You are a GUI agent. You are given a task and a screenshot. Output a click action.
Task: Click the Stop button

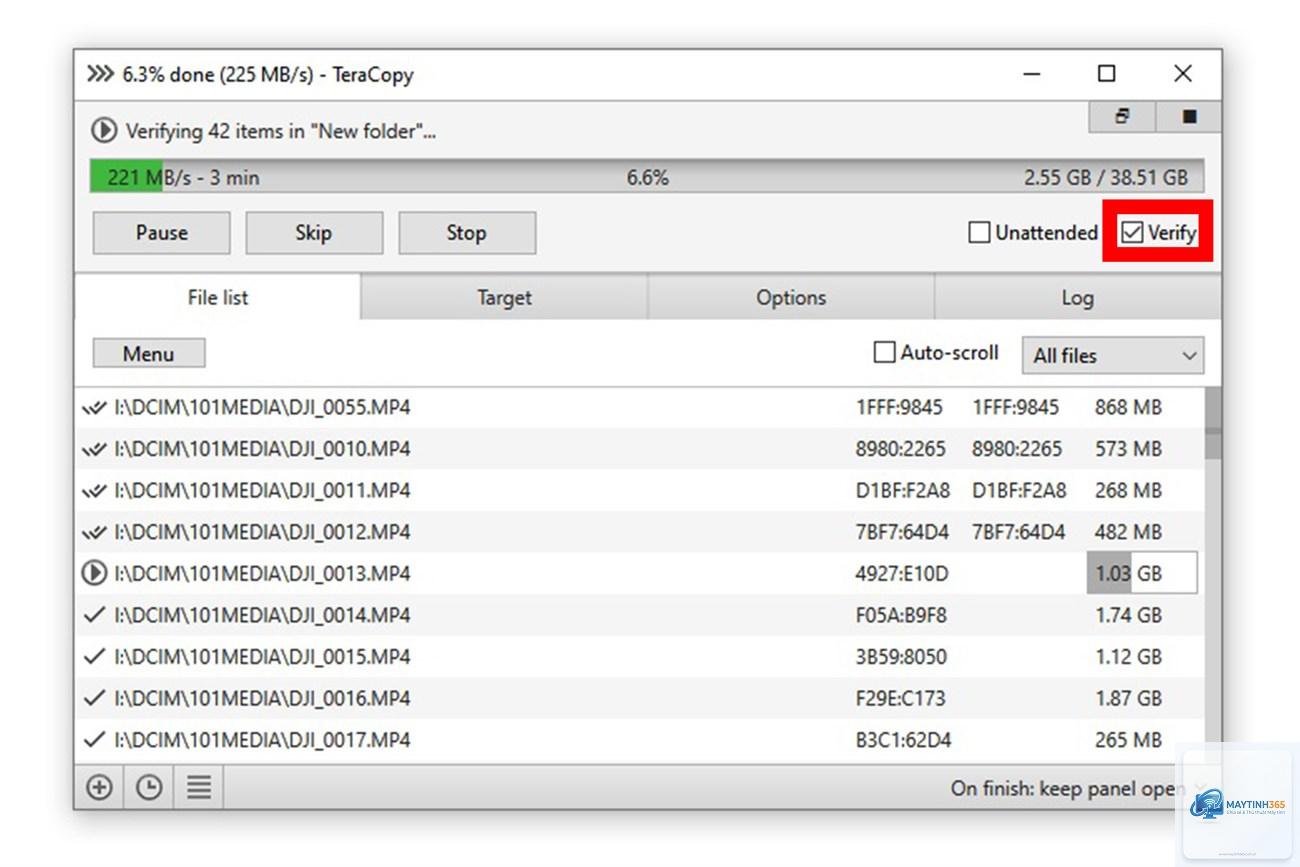[x=467, y=233]
